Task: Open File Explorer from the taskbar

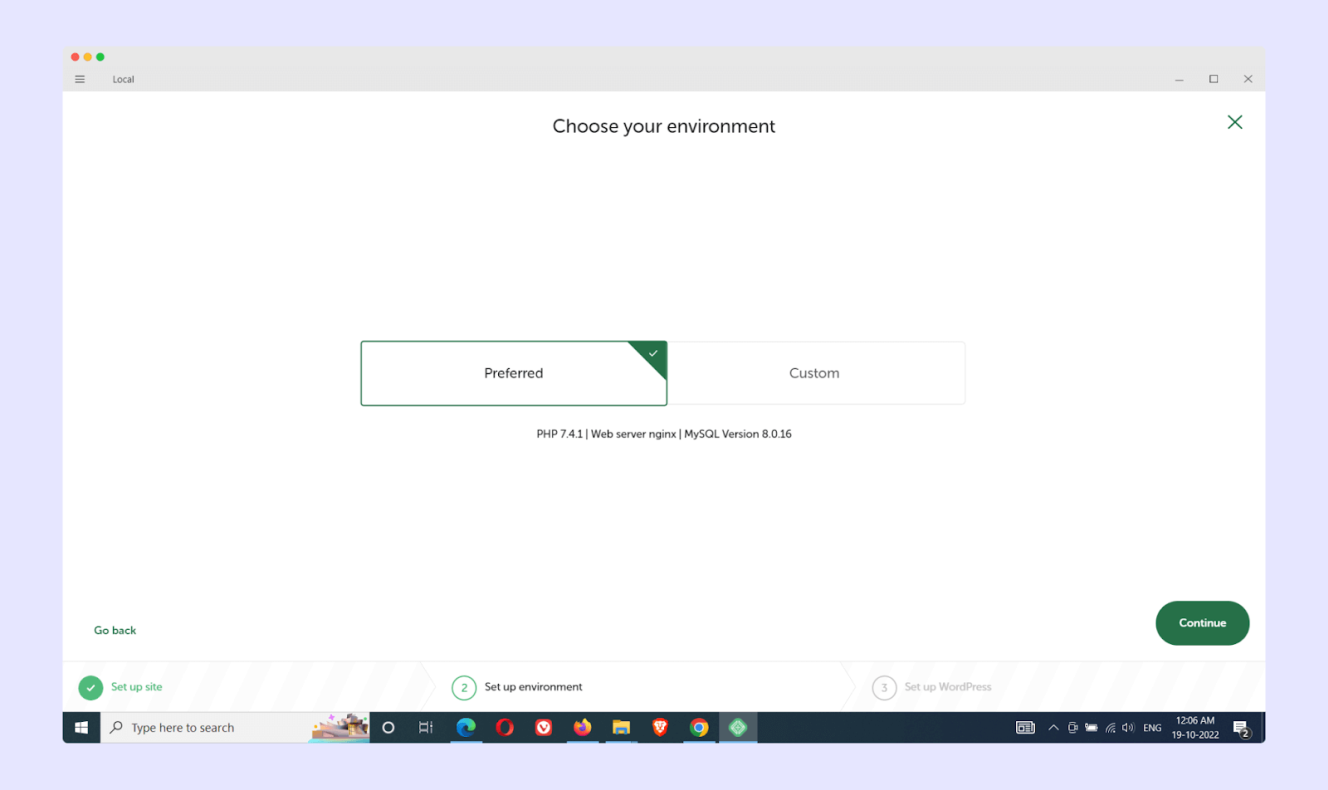Action: pos(621,727)
